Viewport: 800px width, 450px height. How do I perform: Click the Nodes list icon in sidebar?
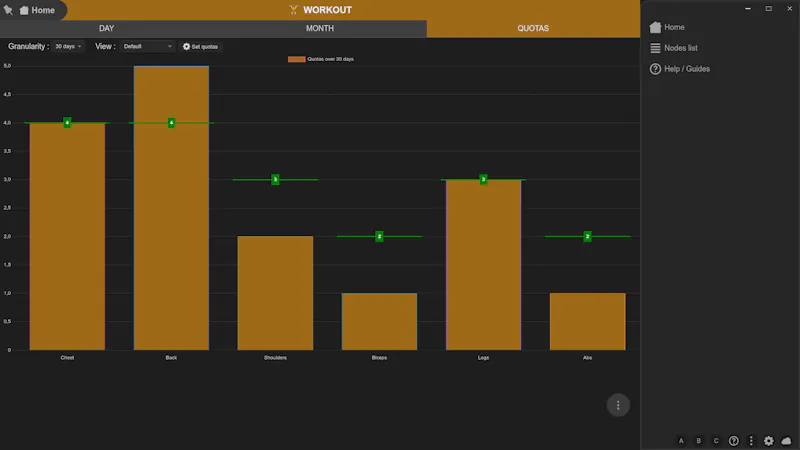[656, 48]
